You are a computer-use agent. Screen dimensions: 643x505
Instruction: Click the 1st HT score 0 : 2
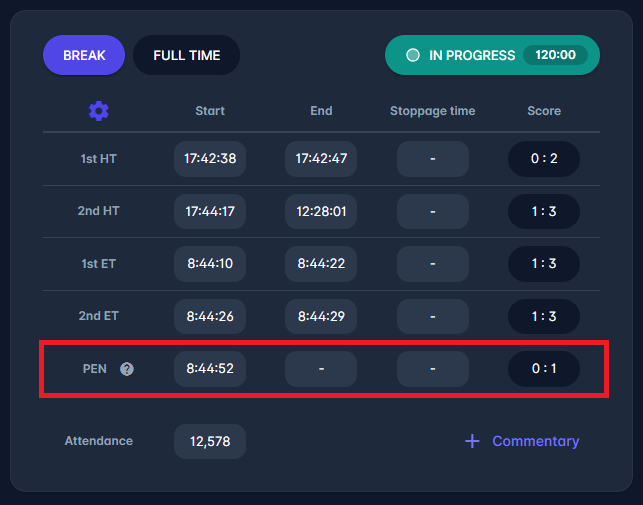(544, 159)
